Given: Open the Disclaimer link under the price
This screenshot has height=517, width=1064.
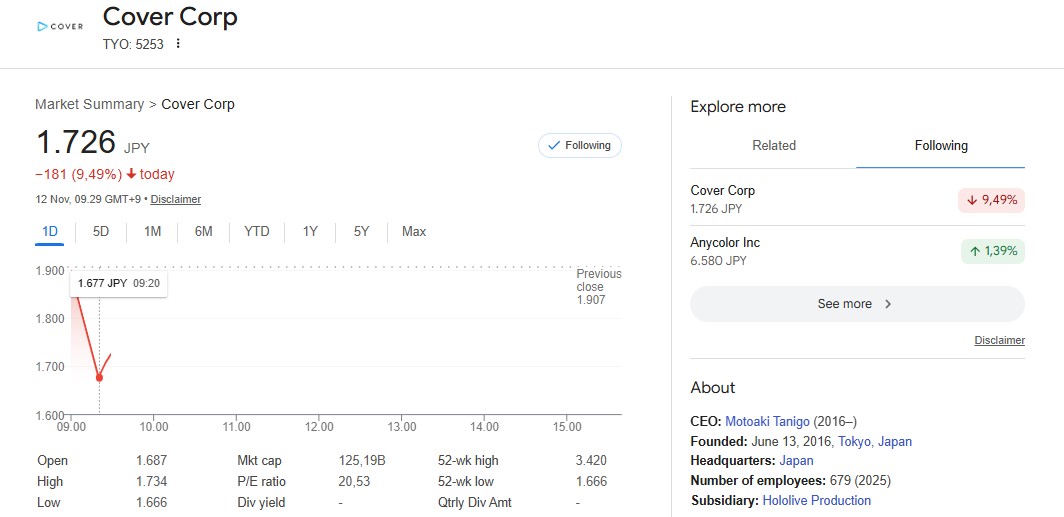Looking at the screenshot, I should (x=175, y=199).
